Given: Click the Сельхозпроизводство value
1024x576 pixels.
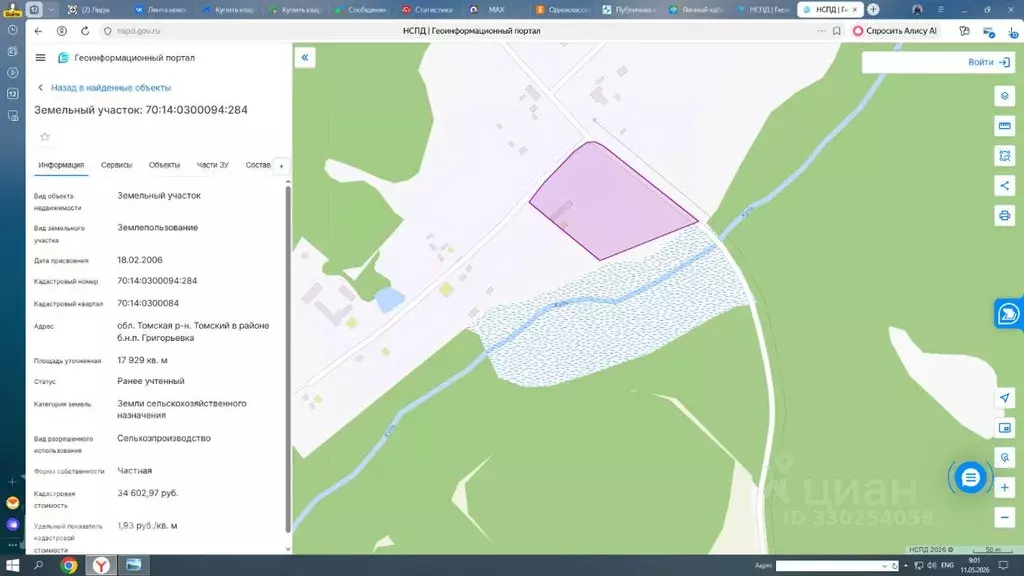Looking at the screenshot, I should (164, 438).
